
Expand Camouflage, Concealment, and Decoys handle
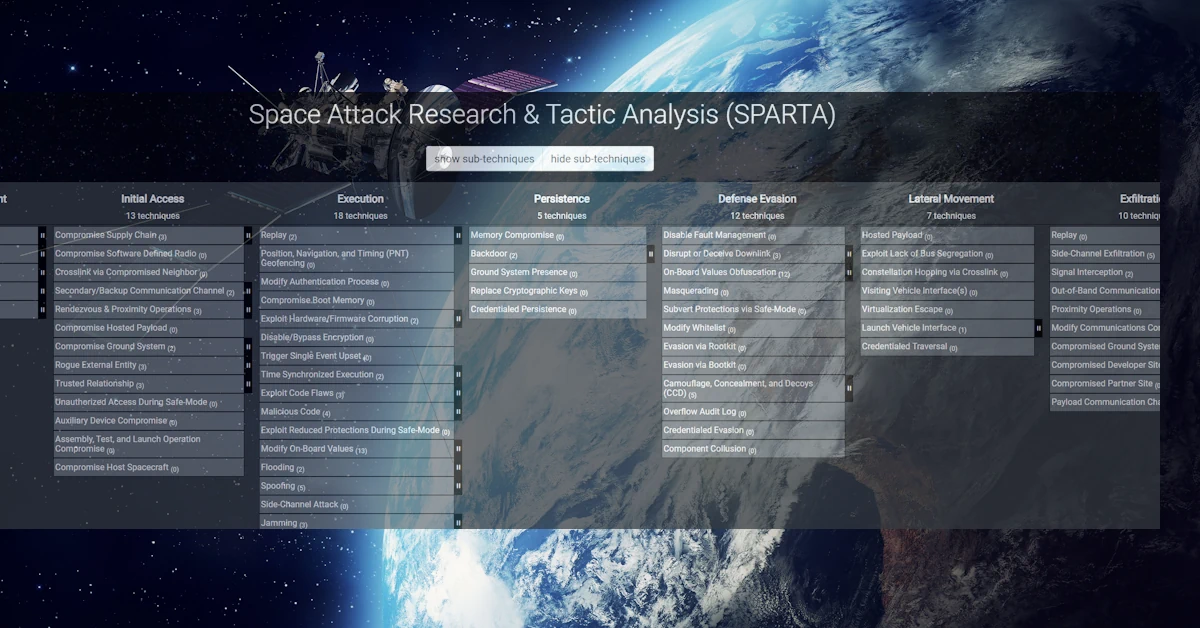pyautogui.click(x=849, y=388)
